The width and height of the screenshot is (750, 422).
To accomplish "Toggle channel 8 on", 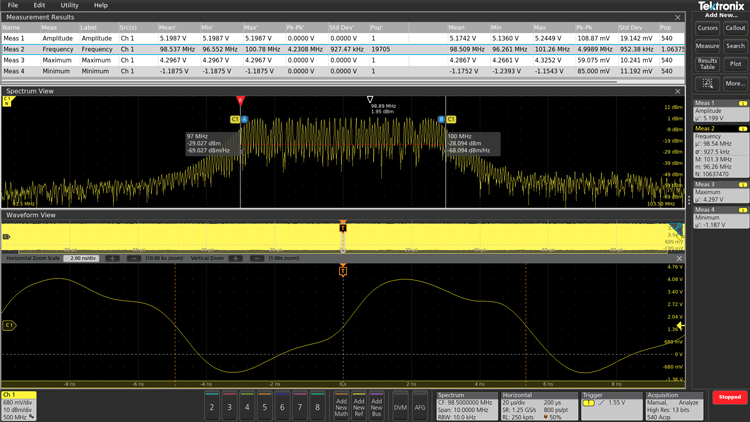I will (318, 405).
